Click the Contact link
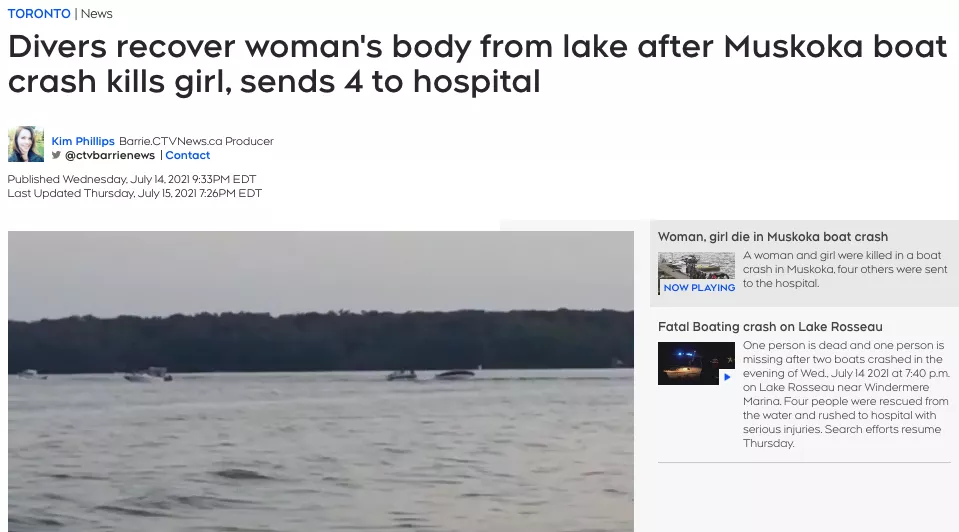959x532 pixels. (188, 155)
